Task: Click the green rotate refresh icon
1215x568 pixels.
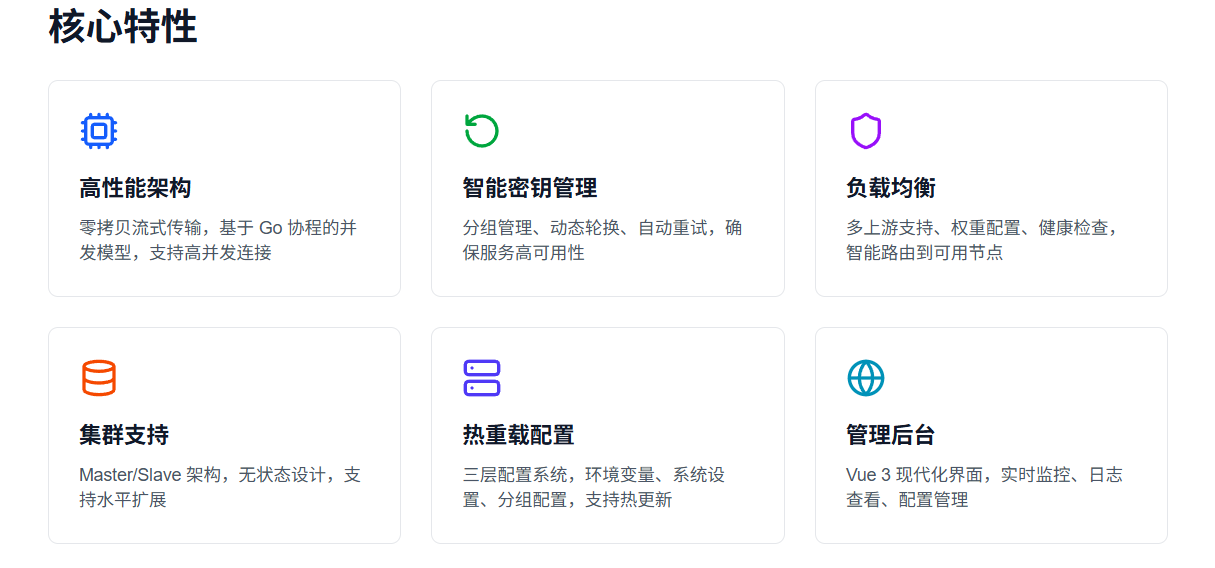Action: [481, 131]
